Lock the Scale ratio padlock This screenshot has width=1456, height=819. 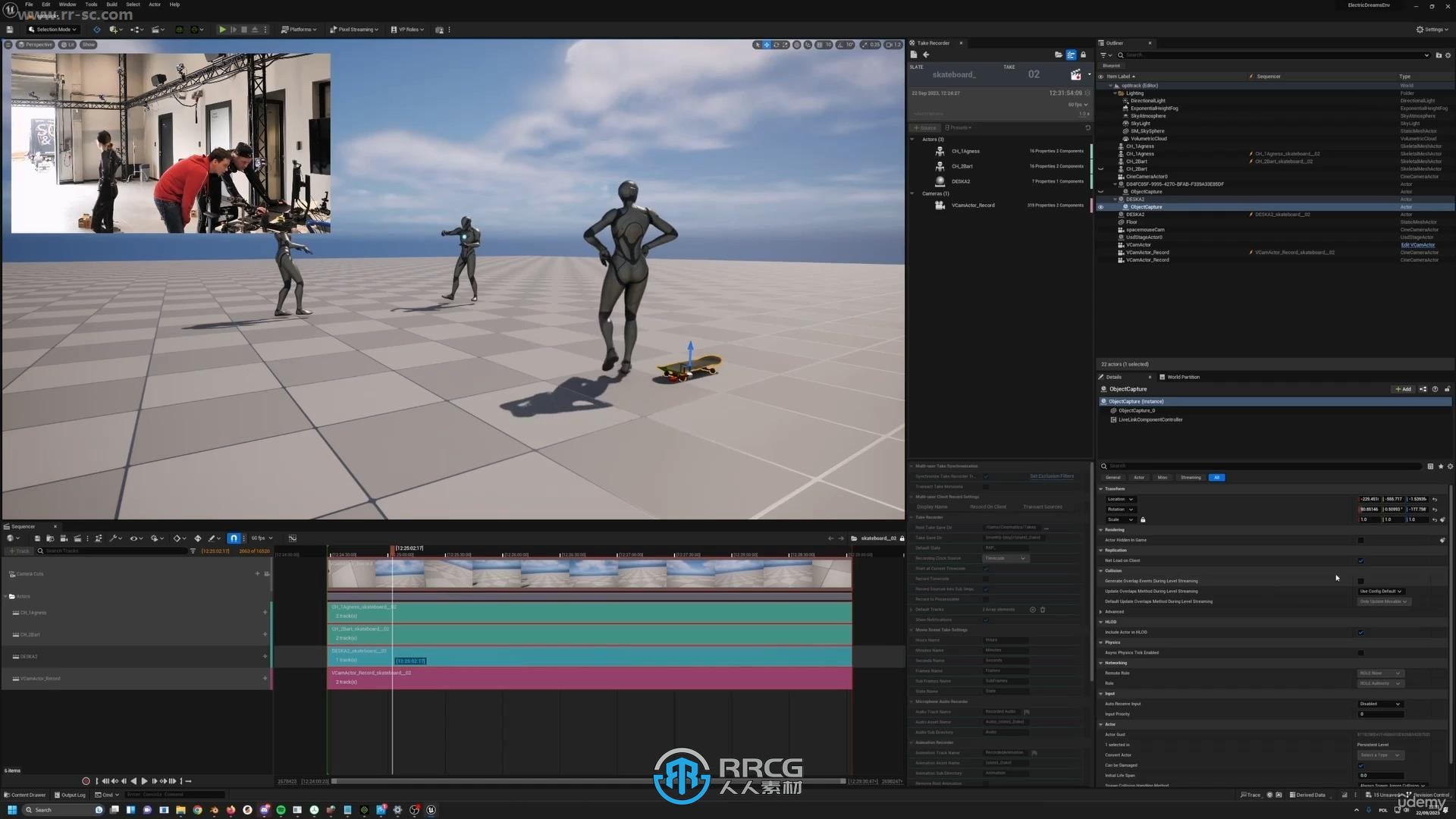(x=1143, y=519)
